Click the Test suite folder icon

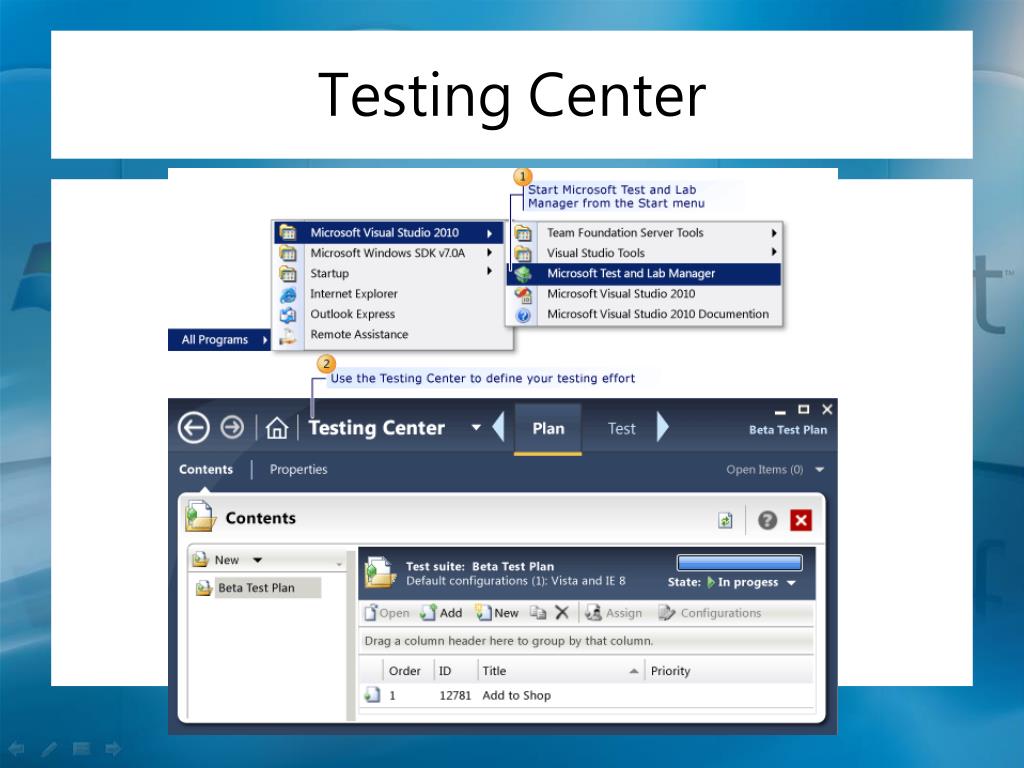381,573
